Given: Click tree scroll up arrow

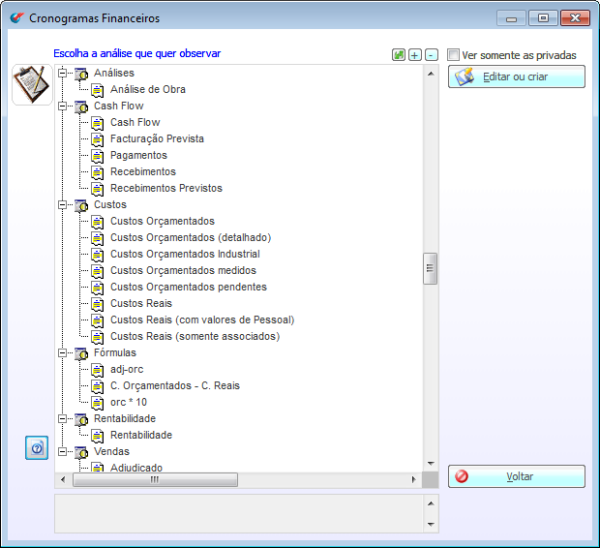Looking at the screenshot, I should (x=431, y=73).
